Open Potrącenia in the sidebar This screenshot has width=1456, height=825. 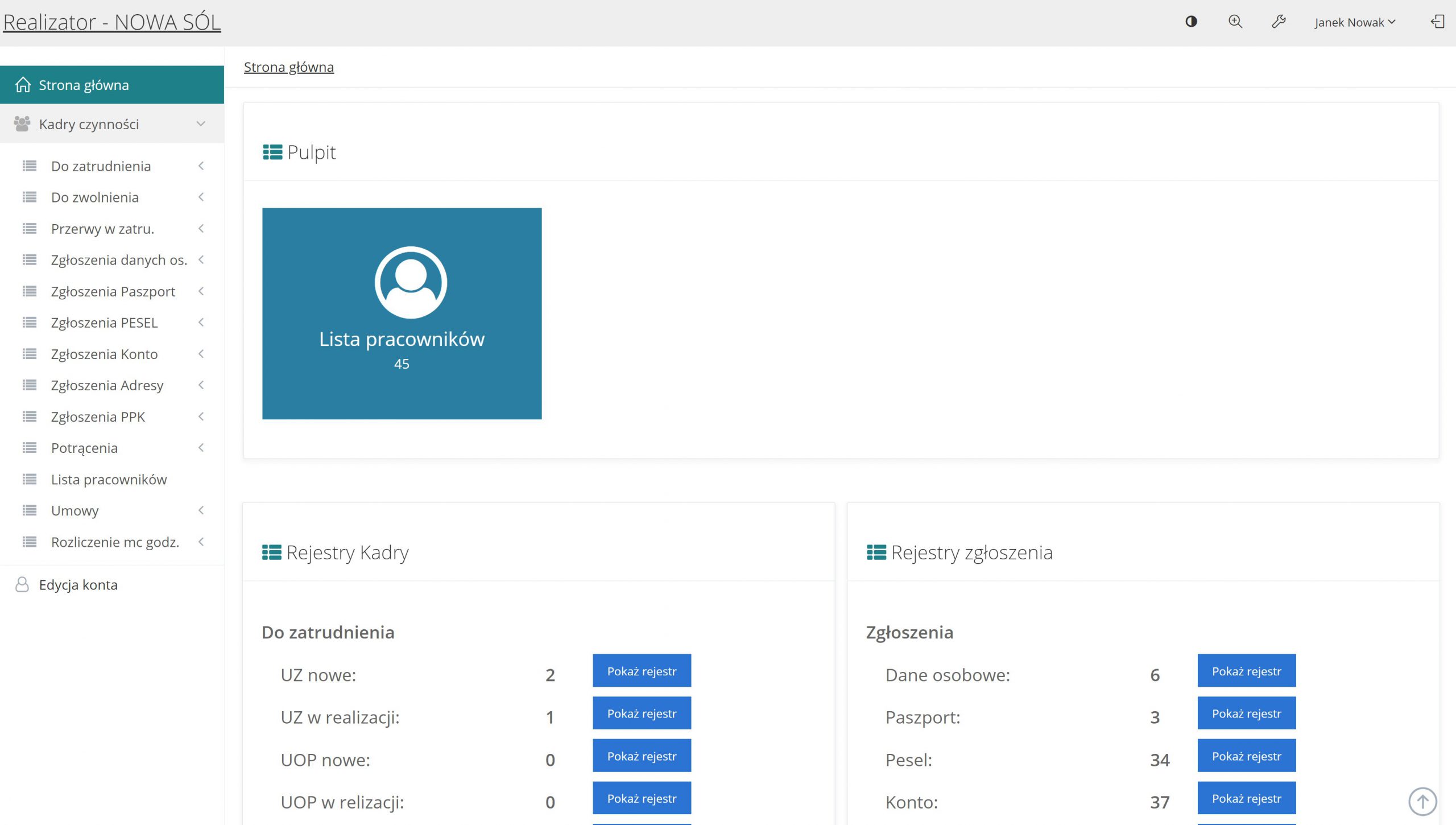coord(84,448)
